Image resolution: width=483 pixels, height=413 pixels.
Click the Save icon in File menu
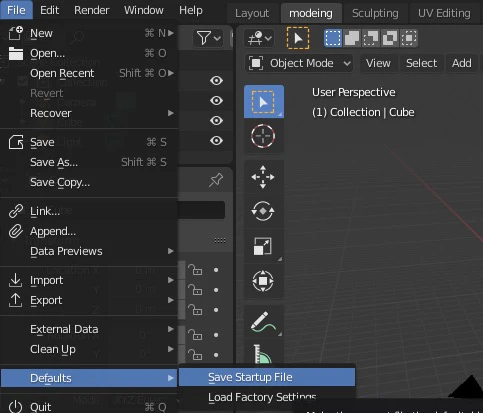[16, 142]
